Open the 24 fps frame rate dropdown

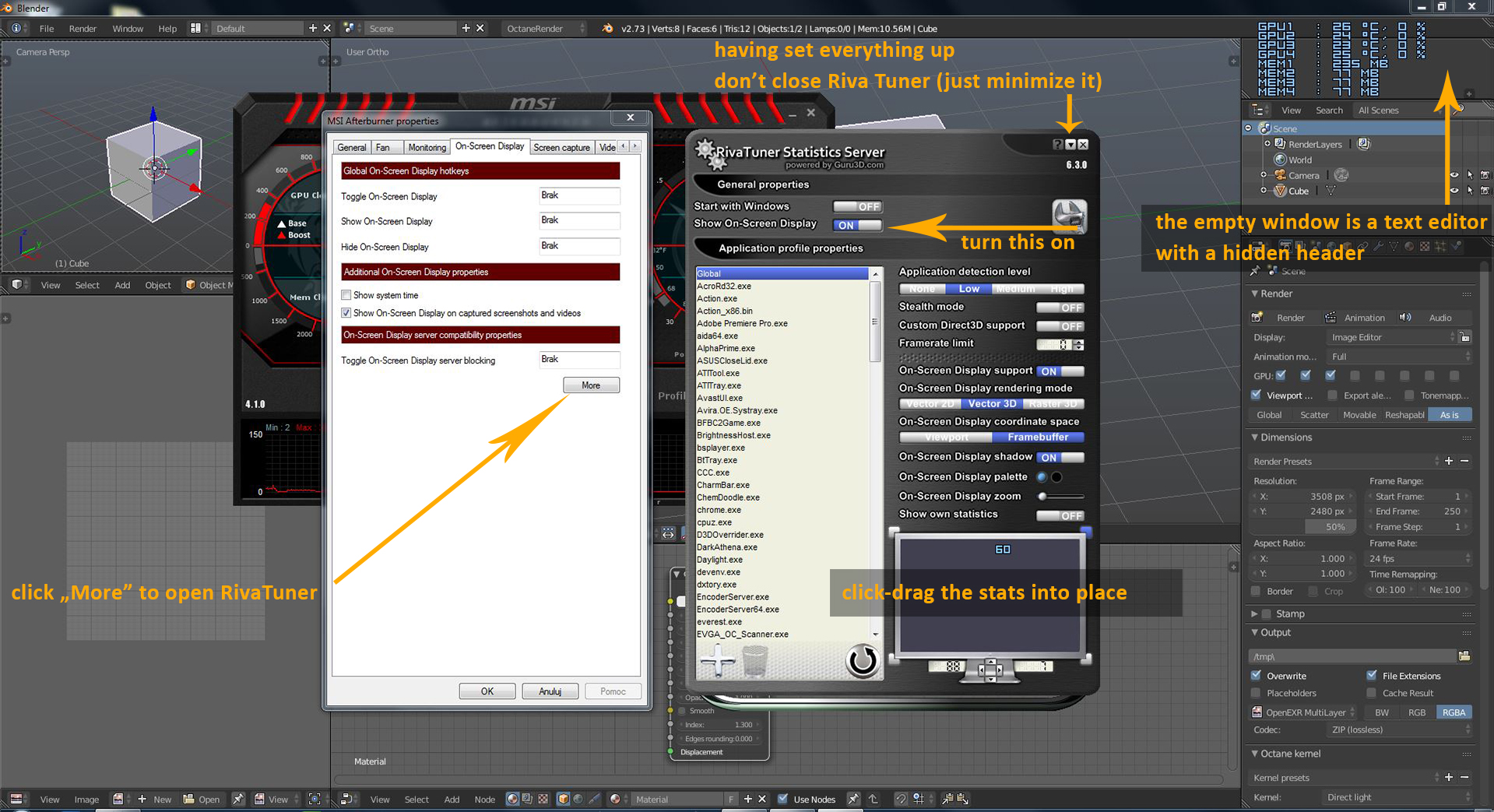1420,558
